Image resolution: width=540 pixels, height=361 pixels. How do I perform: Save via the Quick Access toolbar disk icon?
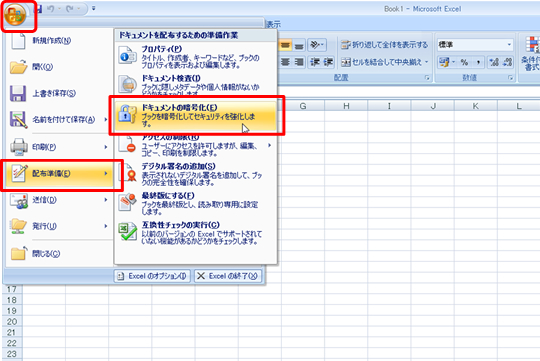pyautogui.click(x=39, y=9)
